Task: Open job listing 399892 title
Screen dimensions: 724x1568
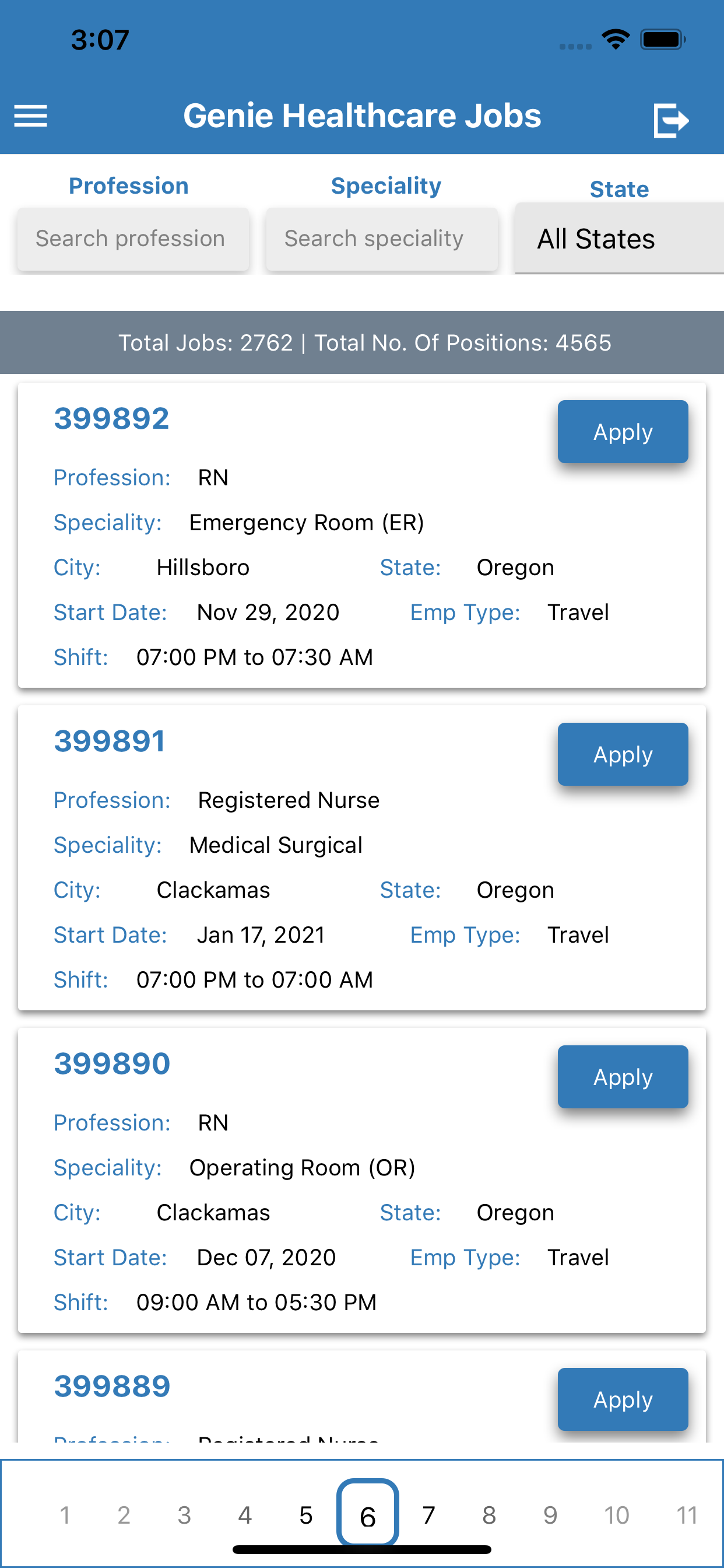Action: click(x=111, y=418)
